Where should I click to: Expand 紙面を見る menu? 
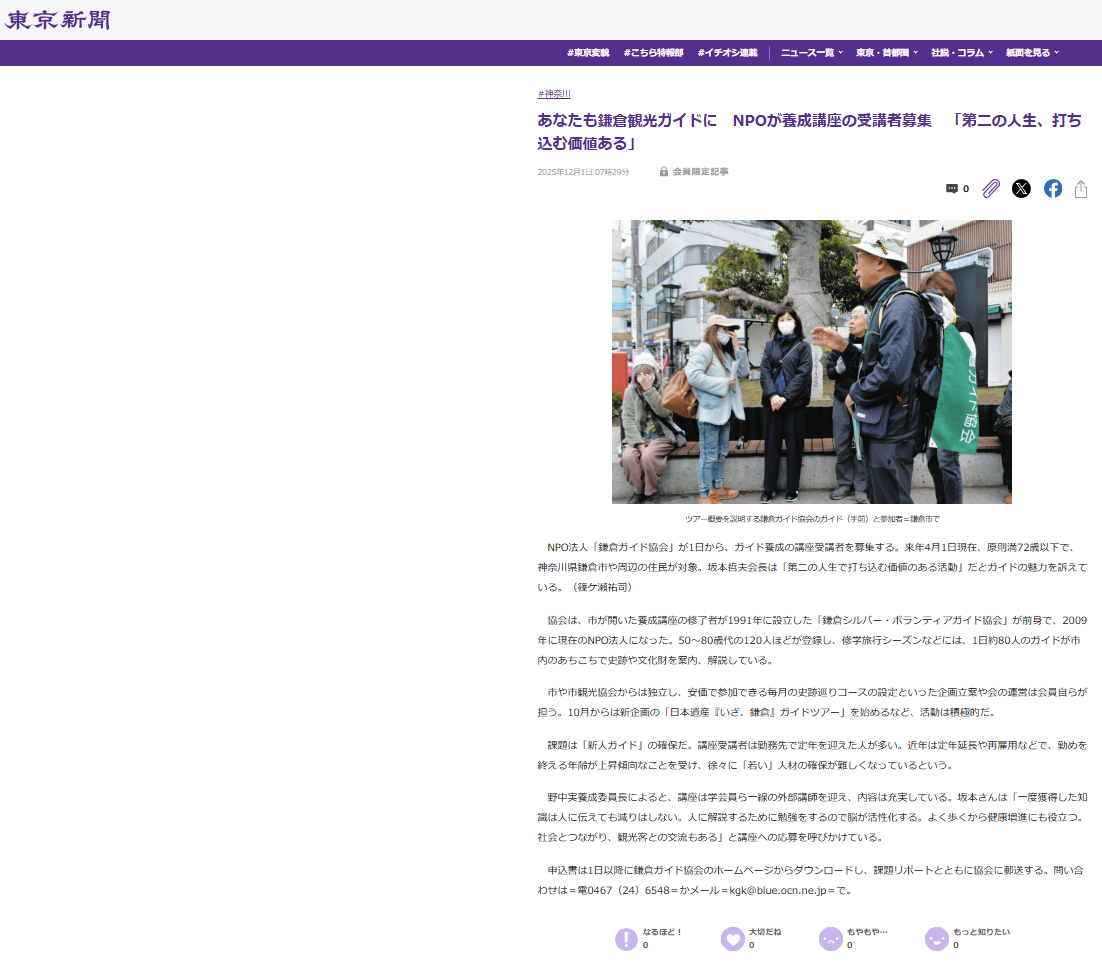click(x=1032, y=53)
